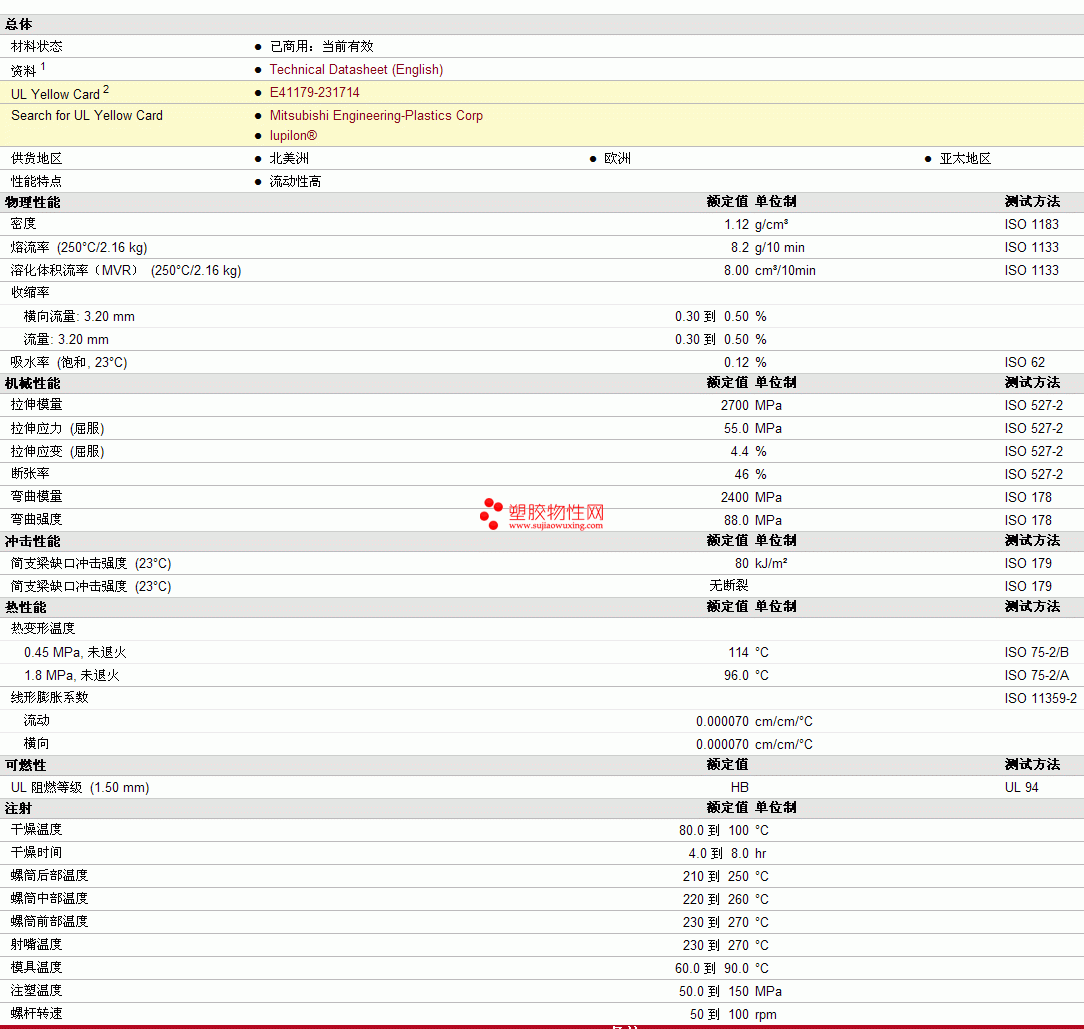Click the 干燥温度 row label
This screenshot has height=1029, width=1084.
[37, 829]
